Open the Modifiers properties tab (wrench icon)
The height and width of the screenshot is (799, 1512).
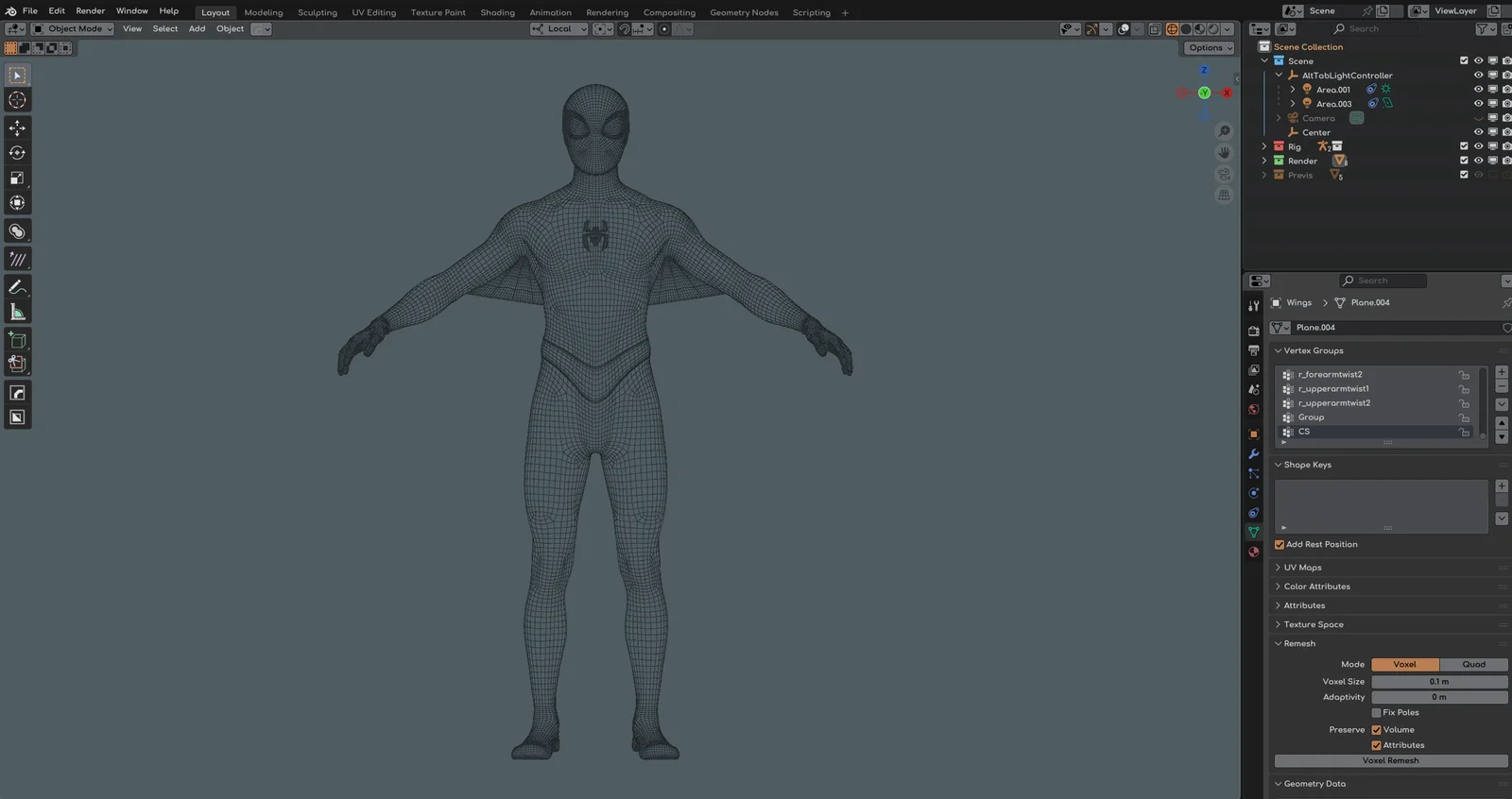pos(1254,454)
